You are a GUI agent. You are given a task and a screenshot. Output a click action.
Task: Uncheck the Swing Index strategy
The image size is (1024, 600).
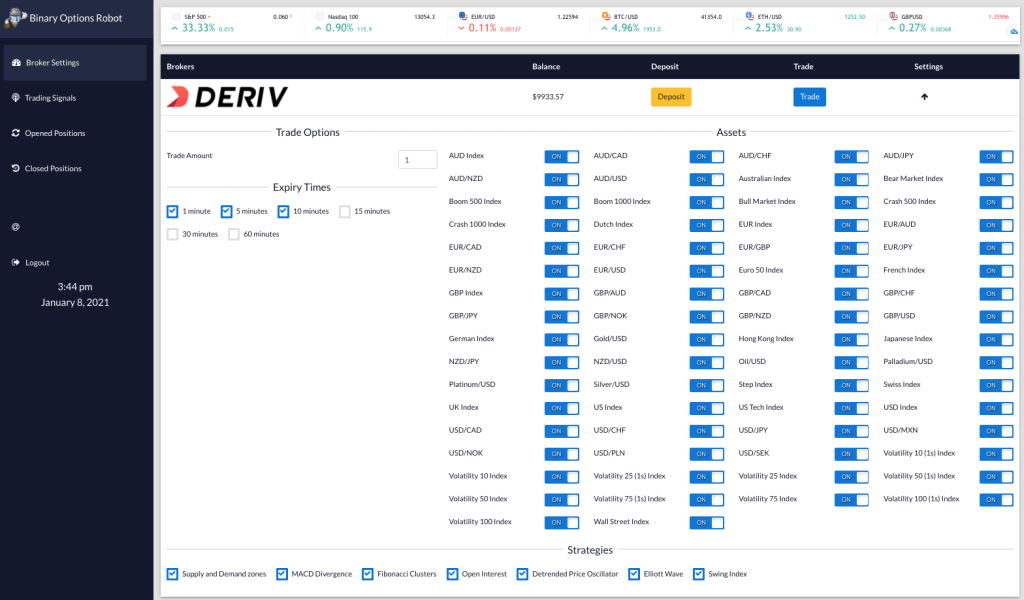coord(699,574)
